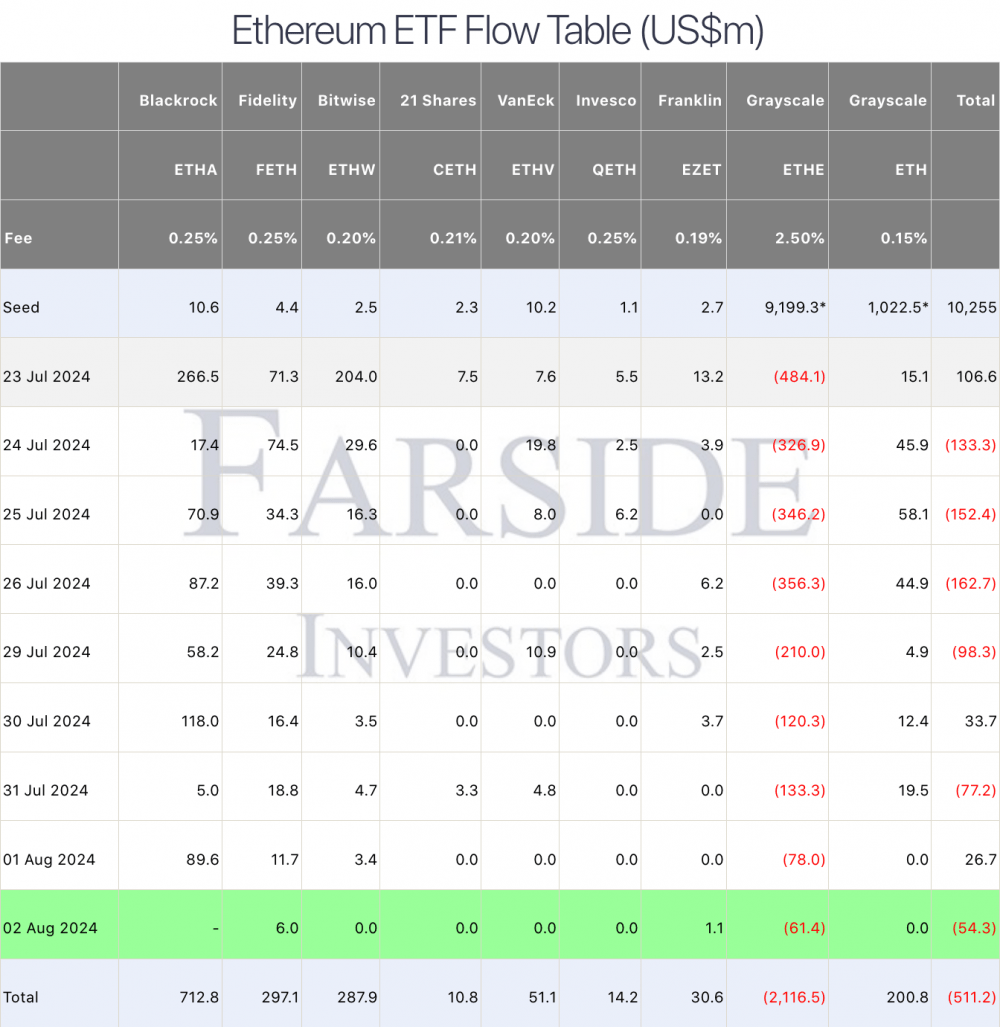The width and height of the screenshot is (1000, 1027).
Task: Click the 29 Jul 2024 date label
Action: coord(46,652)
